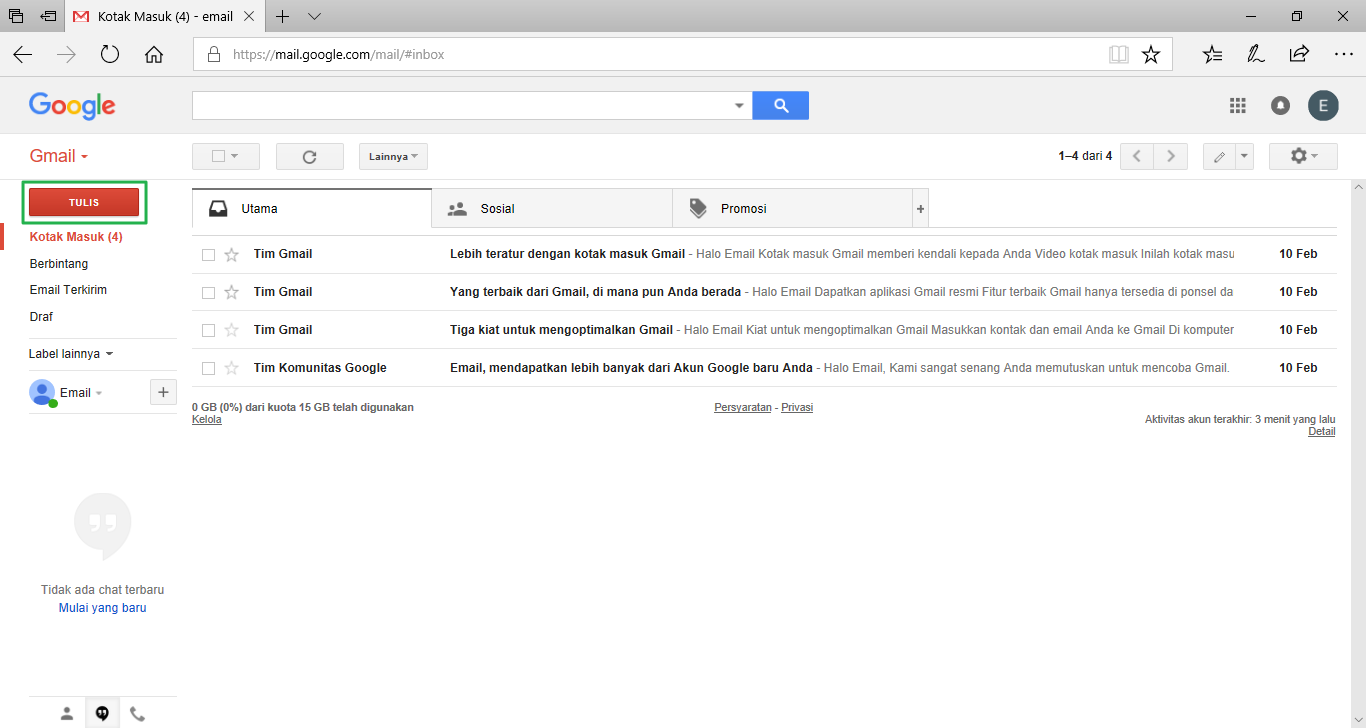Star the 'Lebih teratur dengan kotak masuk' email
The width and height of the screenshot is (1366, 728).
point(232,255)
